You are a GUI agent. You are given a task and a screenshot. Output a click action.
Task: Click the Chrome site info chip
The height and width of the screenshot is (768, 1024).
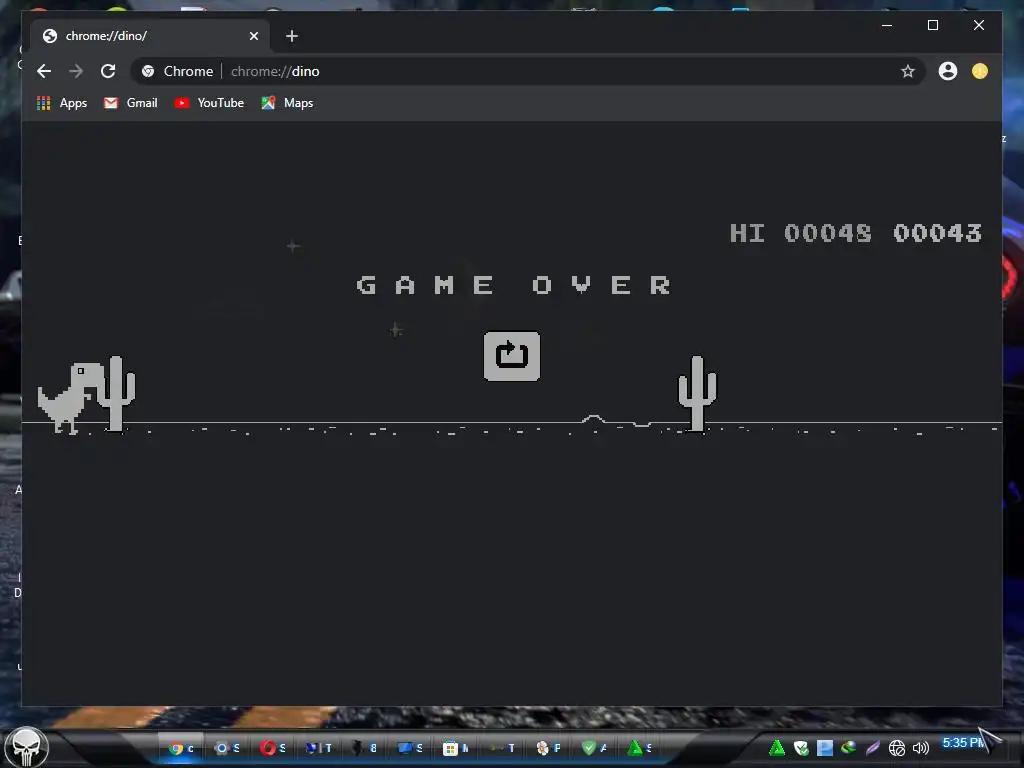click(x=177, y=71)
